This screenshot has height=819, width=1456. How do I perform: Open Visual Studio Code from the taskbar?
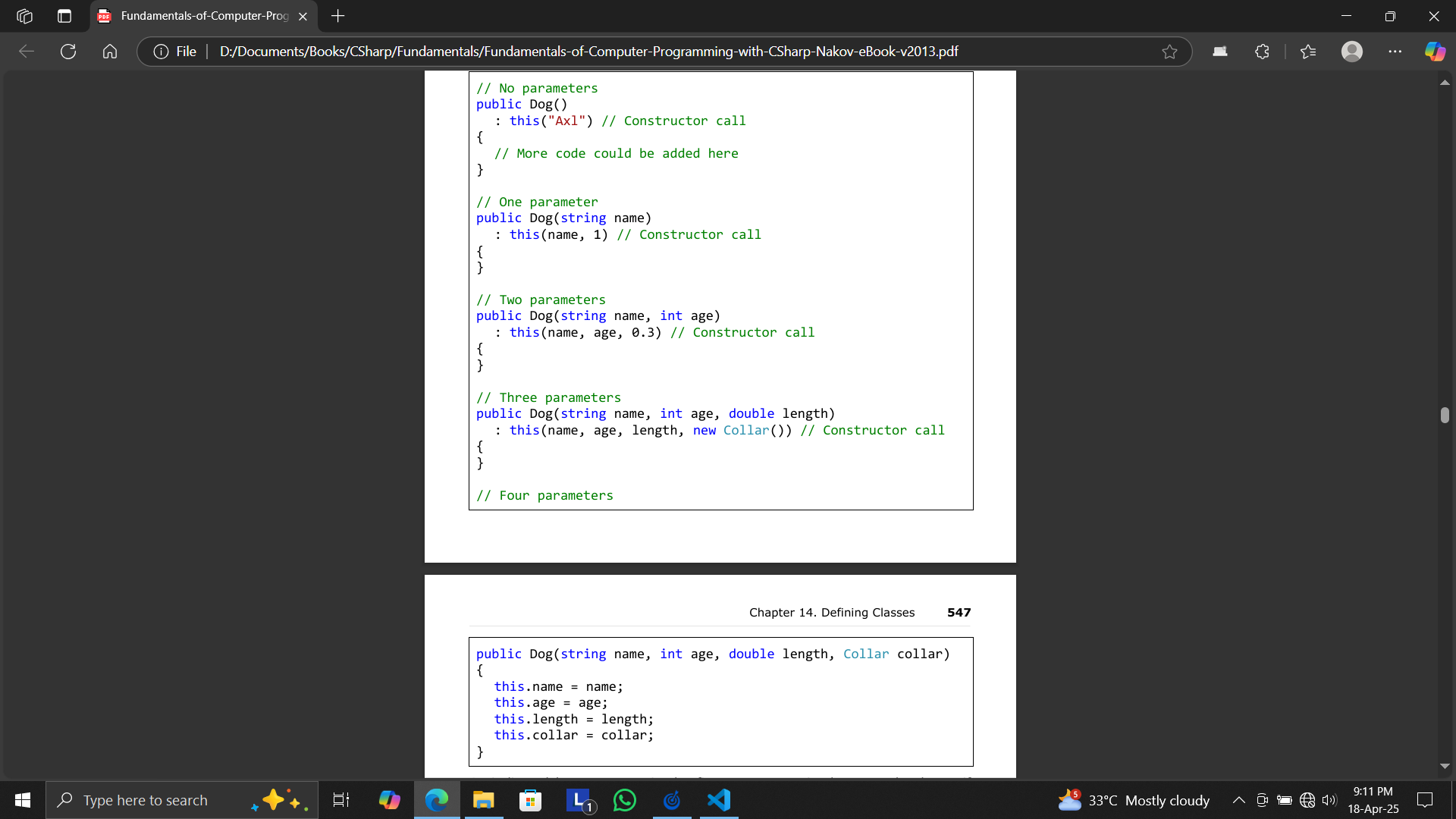point(719,800)
